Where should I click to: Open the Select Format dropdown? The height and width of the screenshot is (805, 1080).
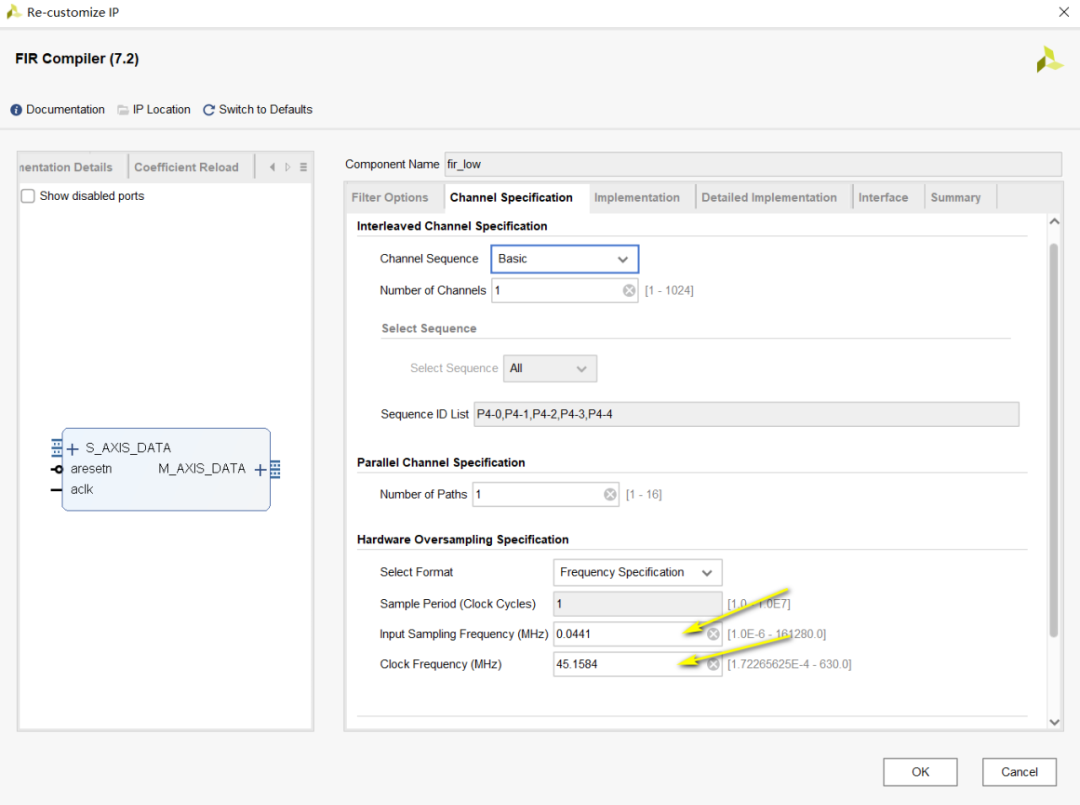pos(637,573)
